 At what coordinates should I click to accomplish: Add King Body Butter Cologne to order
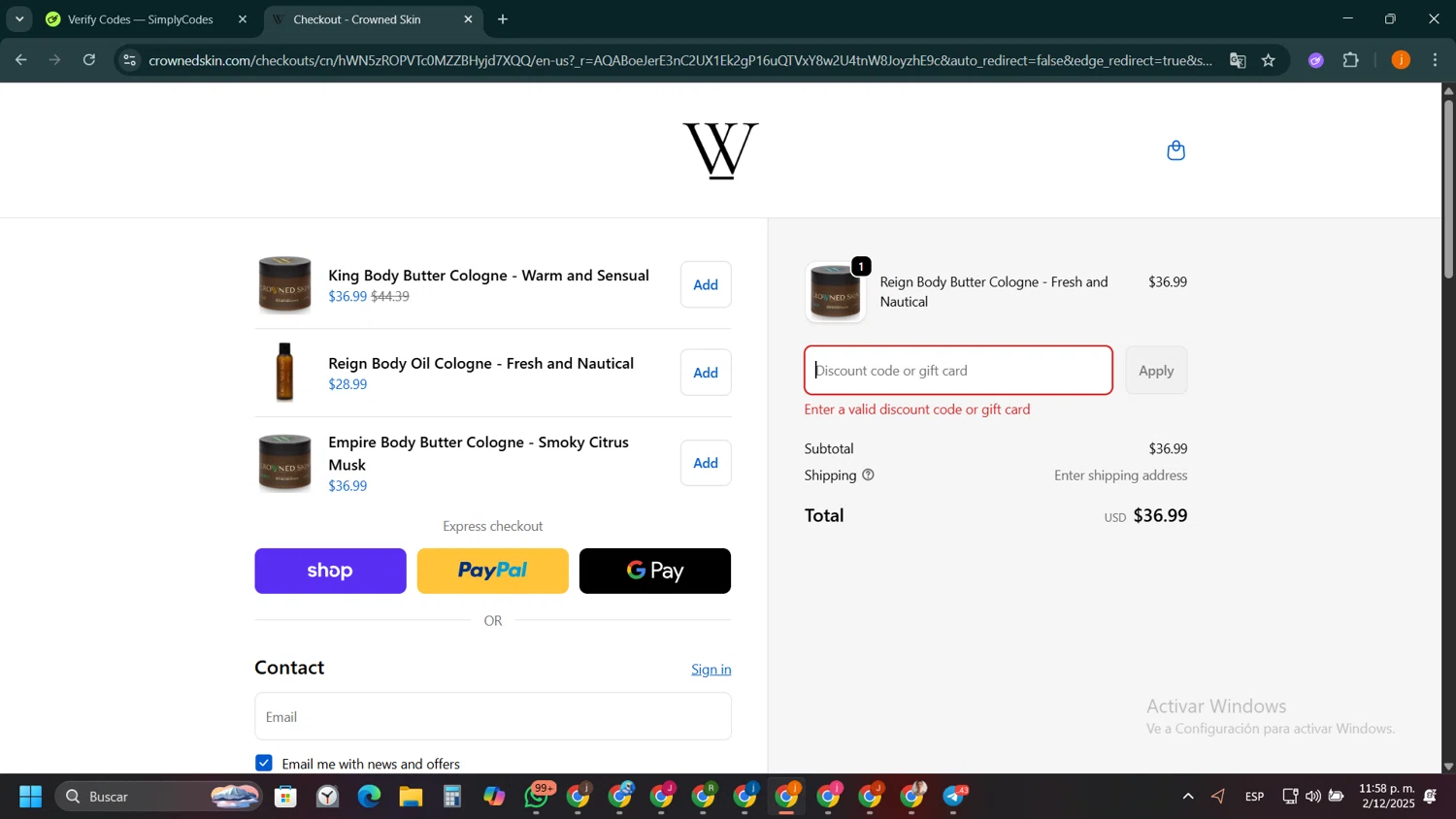(706, 284)
